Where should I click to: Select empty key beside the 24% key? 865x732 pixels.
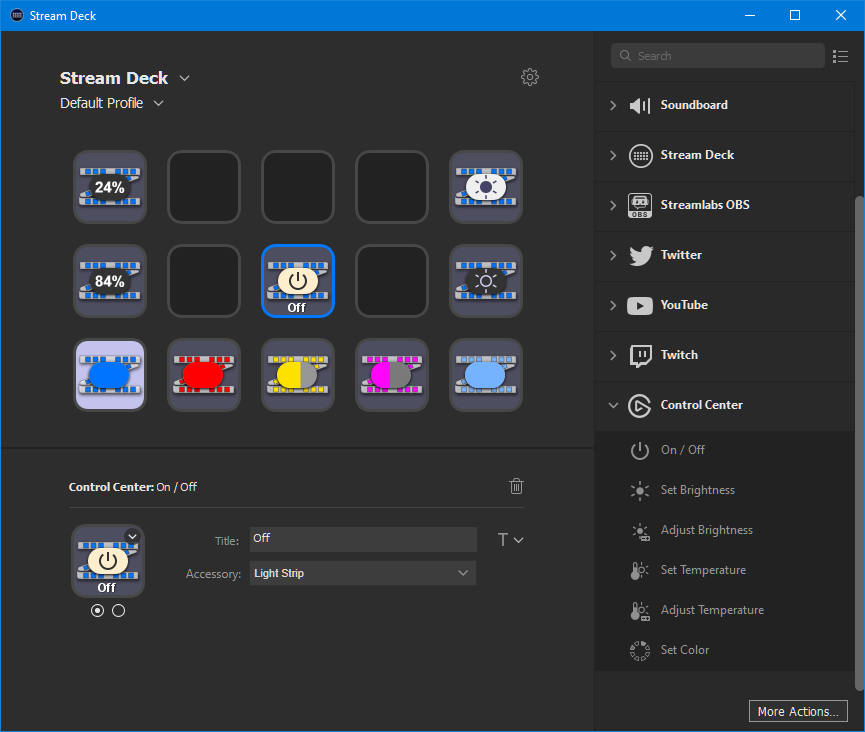pyautogui.click(x=204, y=187)
